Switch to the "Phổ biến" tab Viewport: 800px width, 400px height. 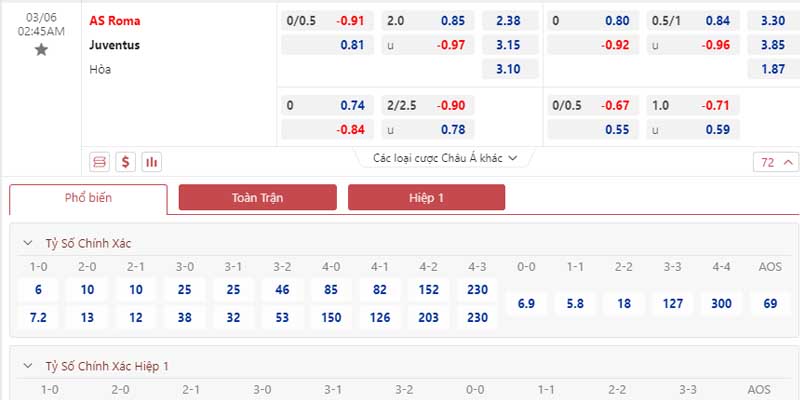pos(88,198)
